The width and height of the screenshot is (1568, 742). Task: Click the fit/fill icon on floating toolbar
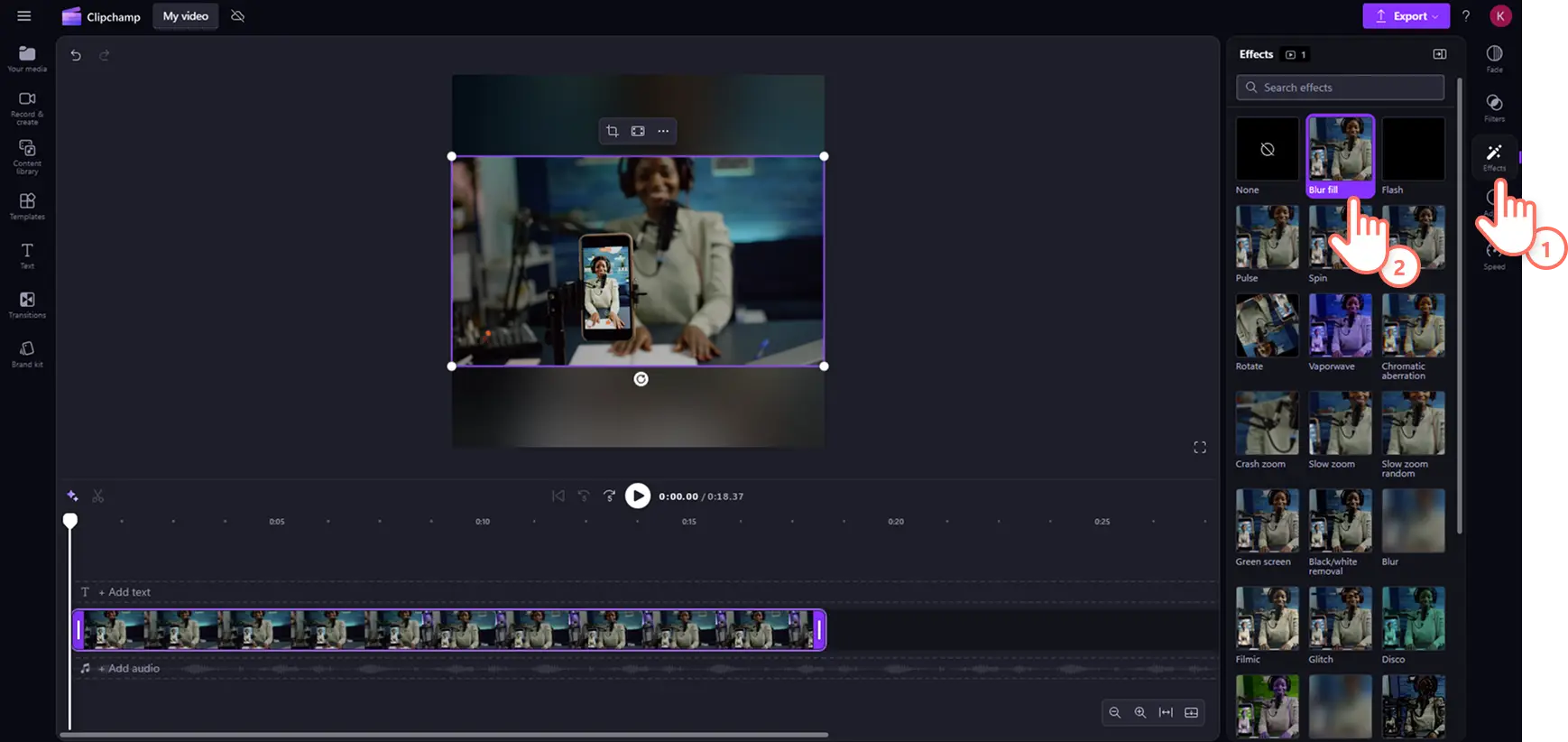pyautogui.click(x=638, y=131)
